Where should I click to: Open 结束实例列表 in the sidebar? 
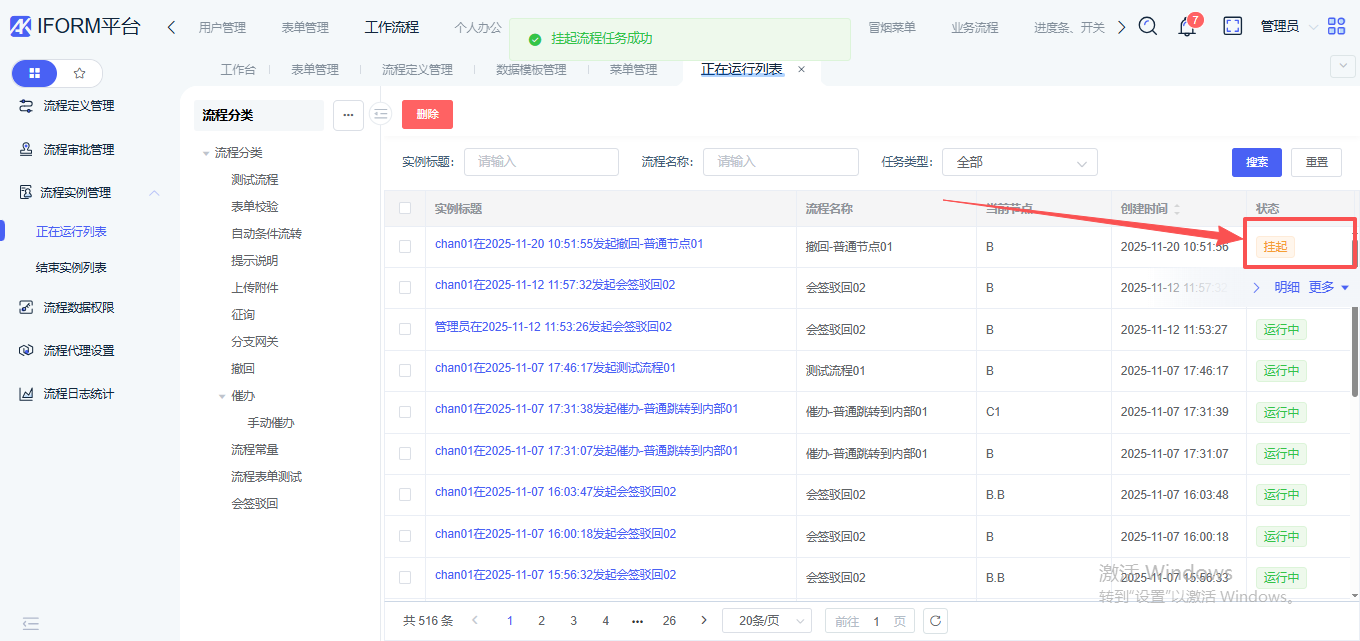tap(71, 267)
